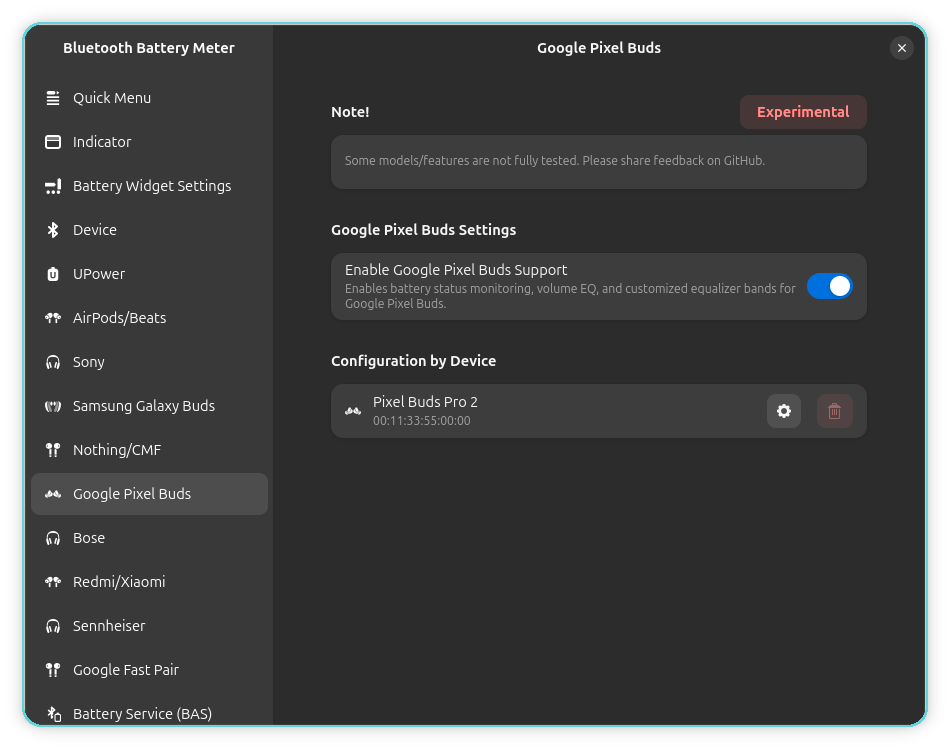Open the Quick Menu page
This screenshot has width=950, height=750.
click(149, 98)
